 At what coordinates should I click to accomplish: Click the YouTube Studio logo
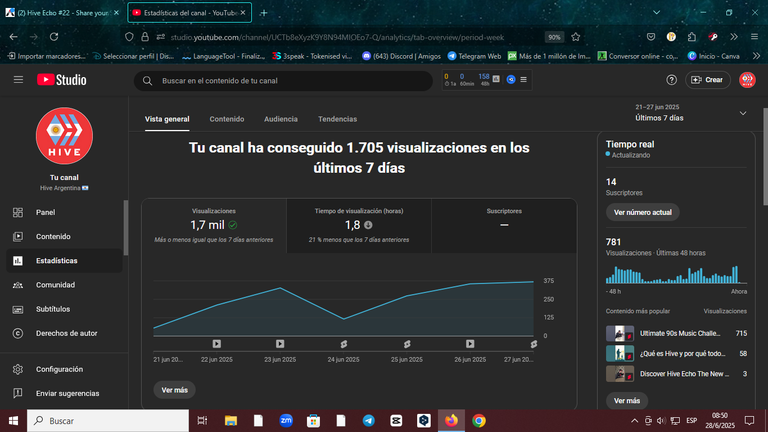point(62,79)
